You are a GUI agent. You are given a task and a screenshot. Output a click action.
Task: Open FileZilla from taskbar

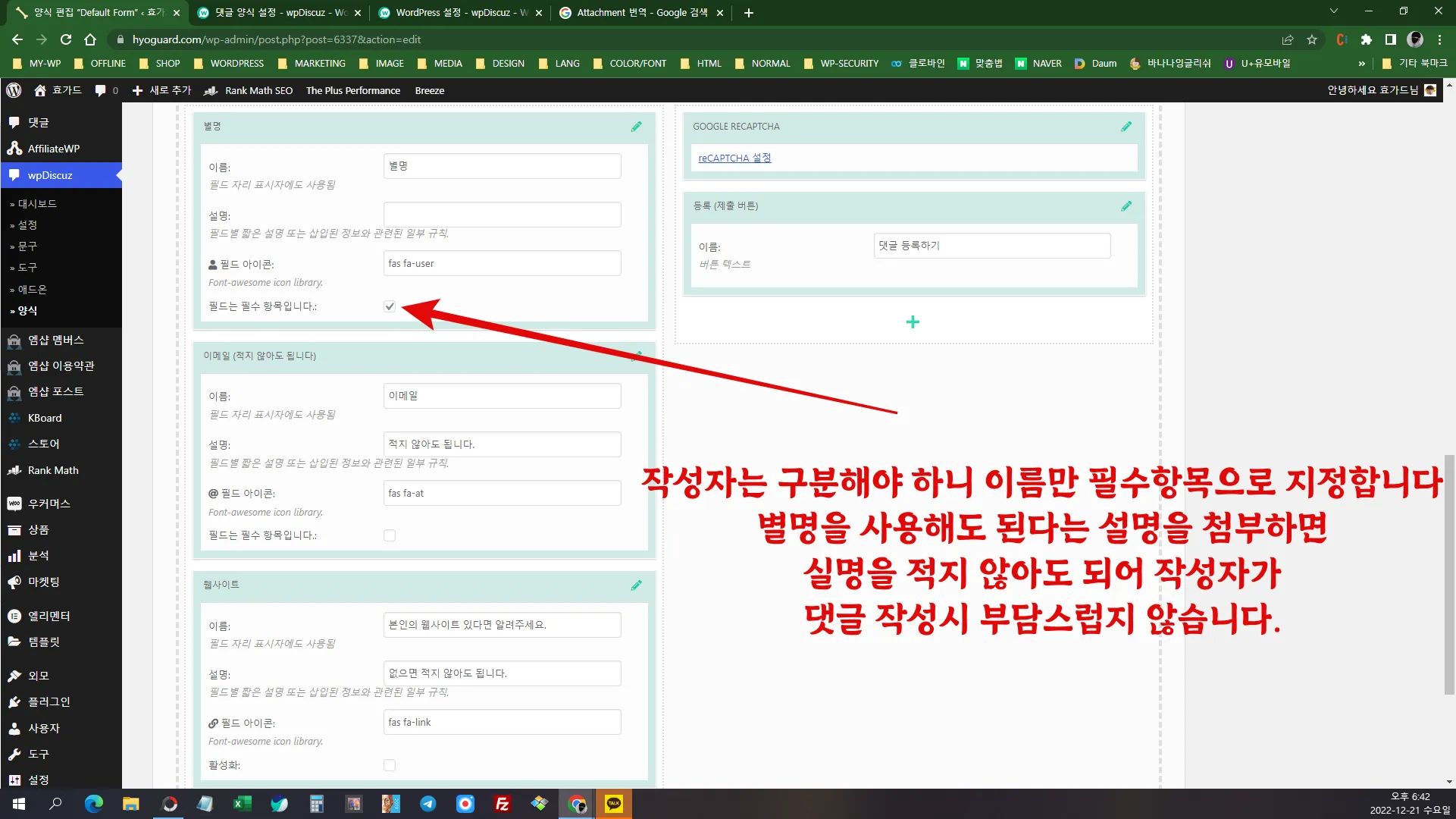pyautogui.click(x=502, y=804)
